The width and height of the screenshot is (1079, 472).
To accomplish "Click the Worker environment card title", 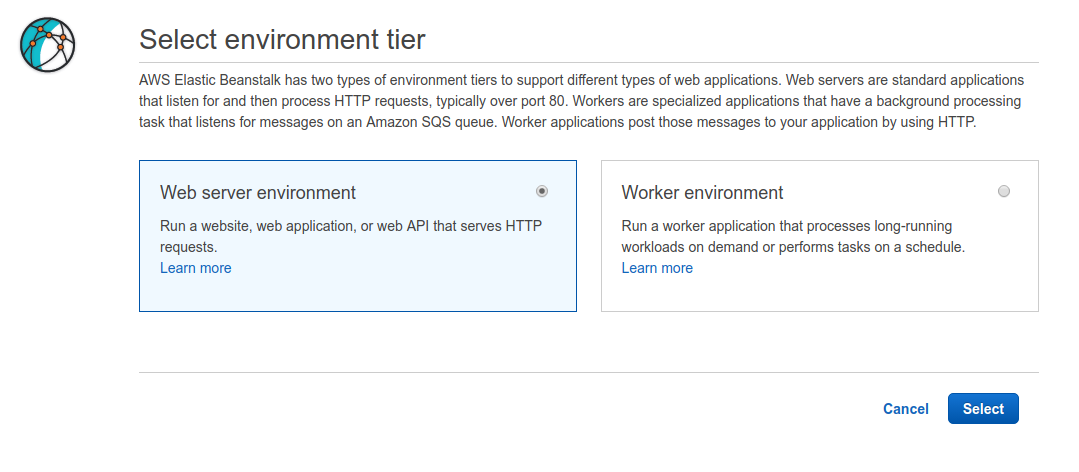I will pyautogui.click(x=702, y=193).
